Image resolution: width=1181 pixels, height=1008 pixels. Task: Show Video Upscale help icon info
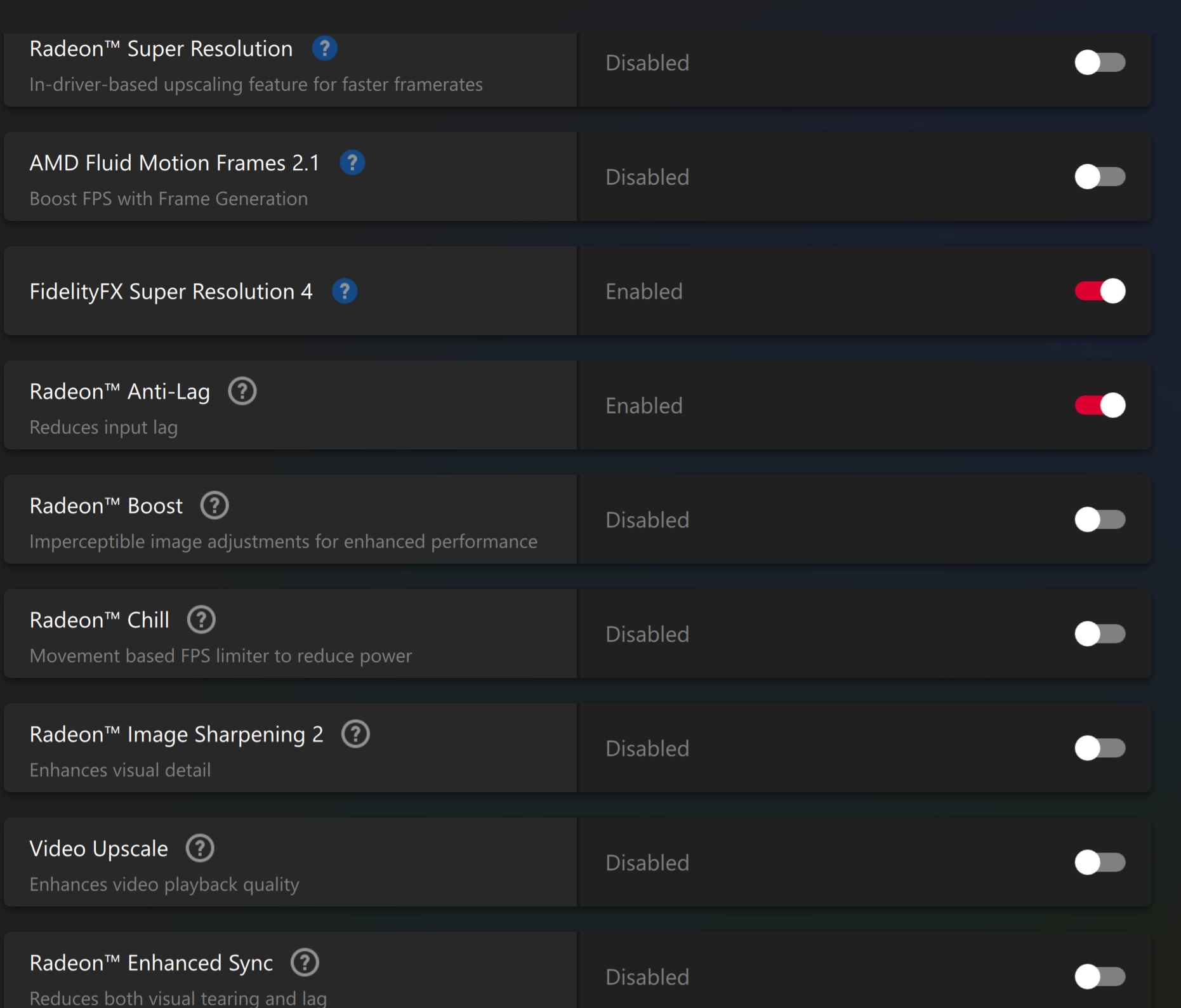(x=200, y=849)
